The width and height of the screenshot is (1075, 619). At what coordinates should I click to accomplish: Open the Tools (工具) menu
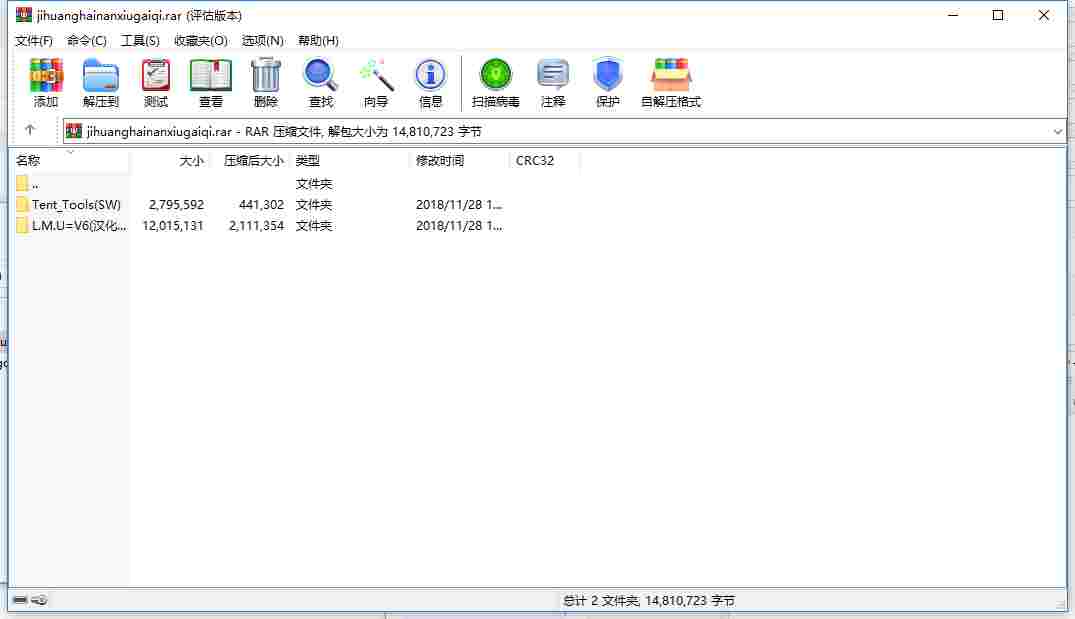pos(140,40)
